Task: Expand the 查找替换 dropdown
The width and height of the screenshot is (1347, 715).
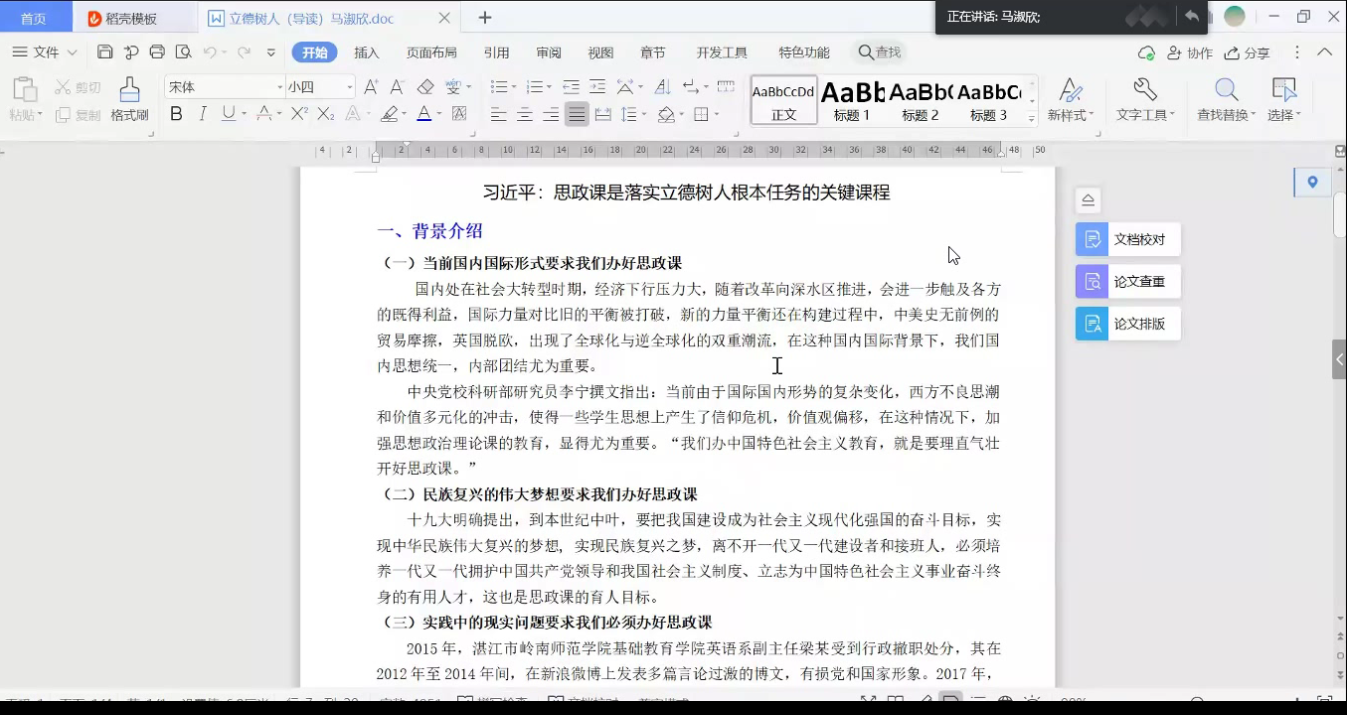Action: 1226,115
